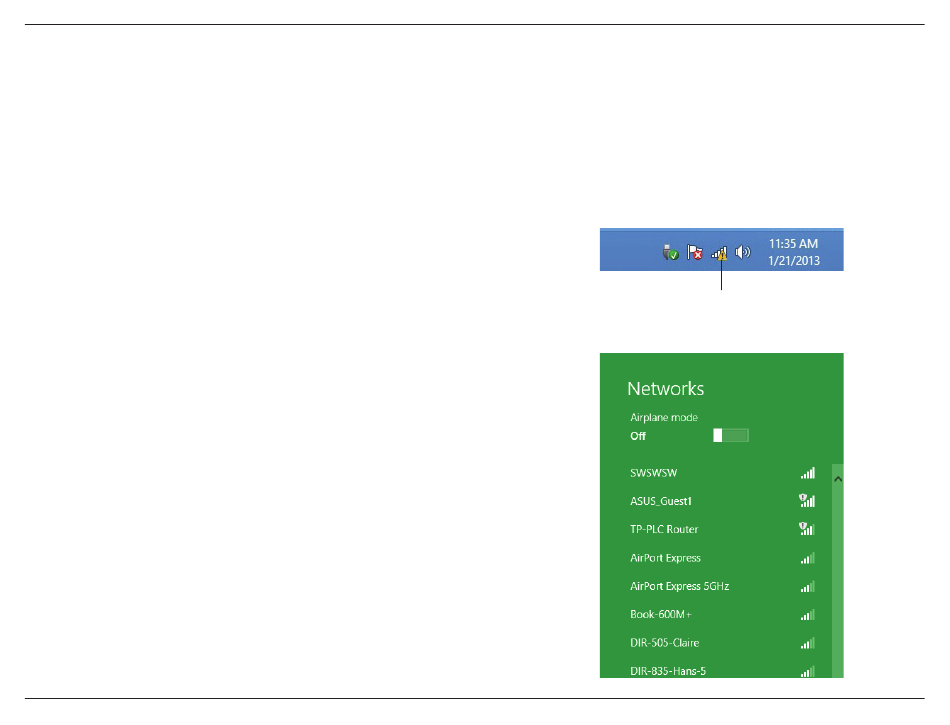The width and height of the screenshot is (950, 725).
Task: Click the signal bars icon beside SWSWSW
Action: coord(807,473)
